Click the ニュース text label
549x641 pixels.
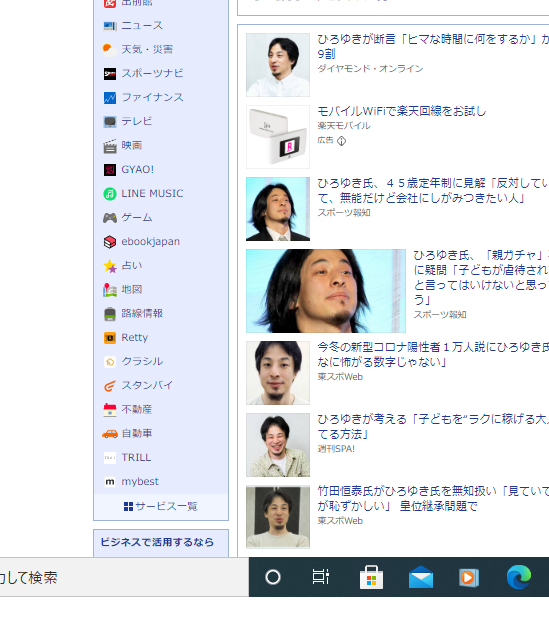[142, 26]
